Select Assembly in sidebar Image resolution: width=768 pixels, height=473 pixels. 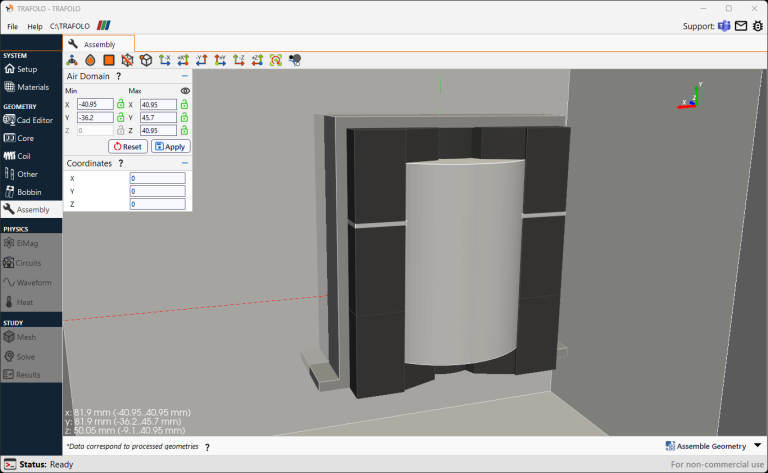click(31, 210)
